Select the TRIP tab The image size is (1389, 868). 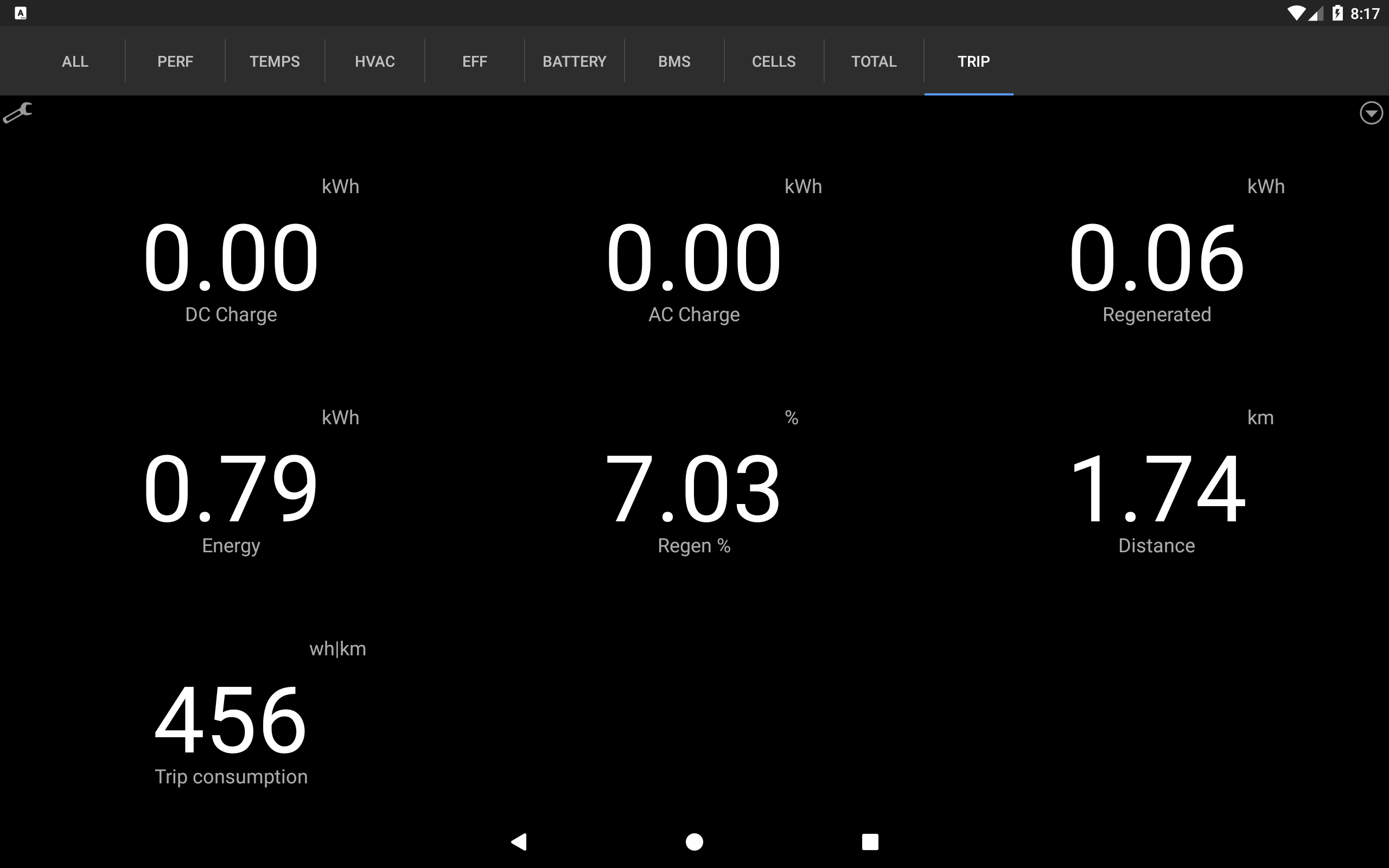(974, 61)
